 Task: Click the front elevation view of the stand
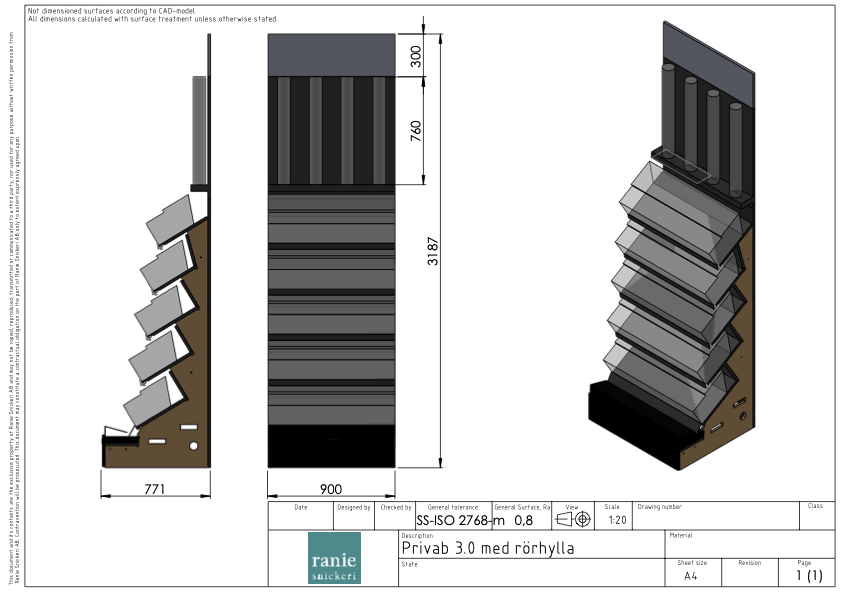331,250
